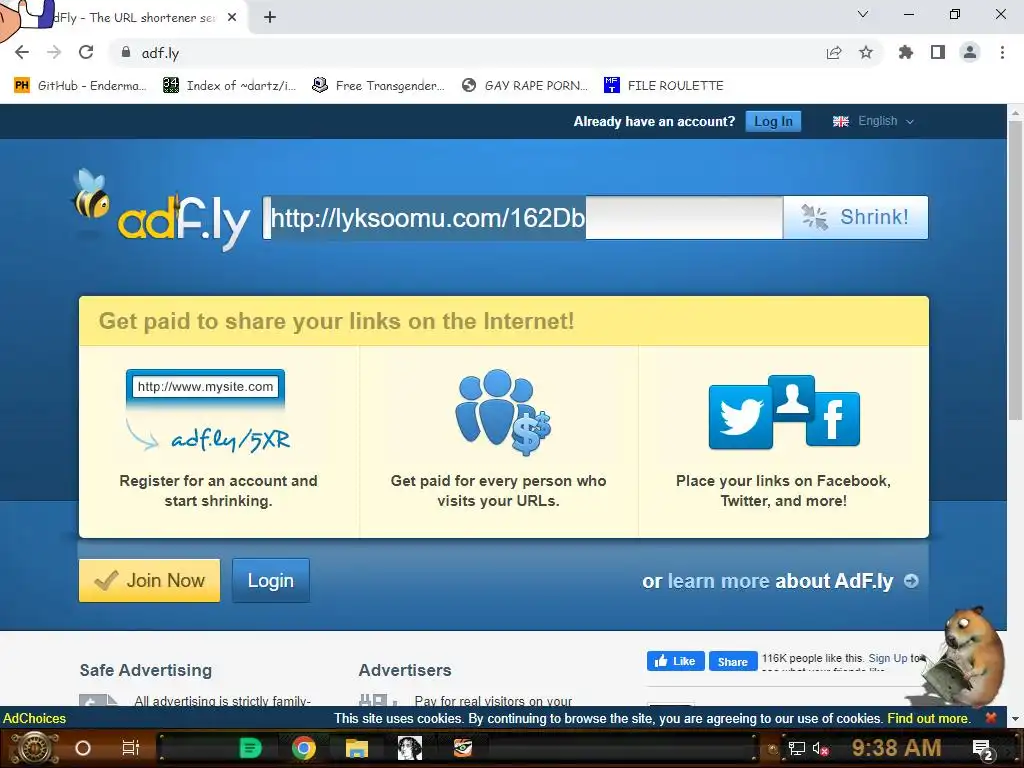Click the browser forward arrow
The height and width of the screenshot is (768, 1024).
[54, 52]
